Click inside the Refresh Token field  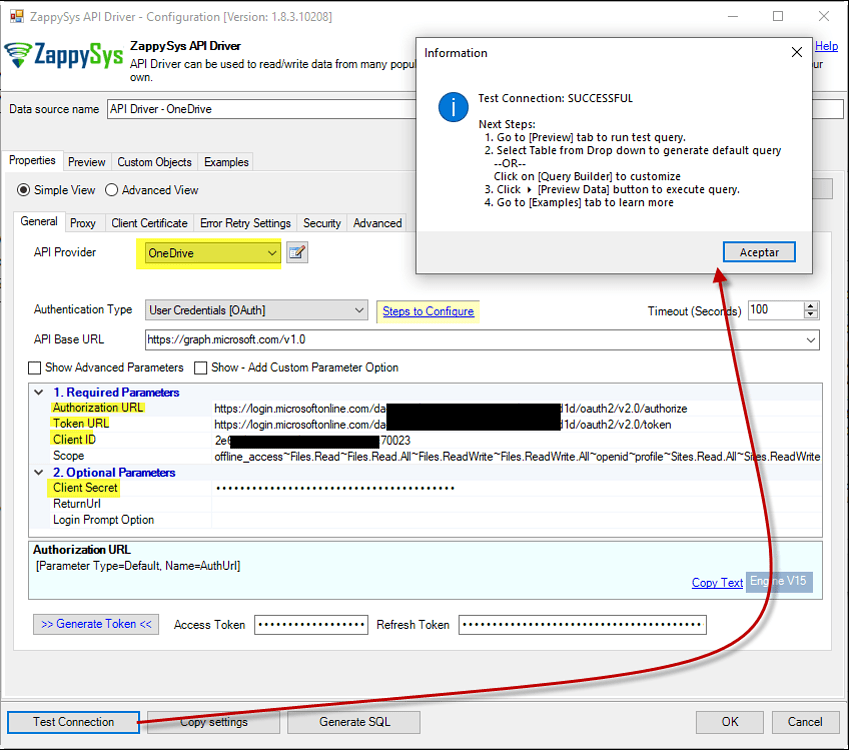pos(580,625)
